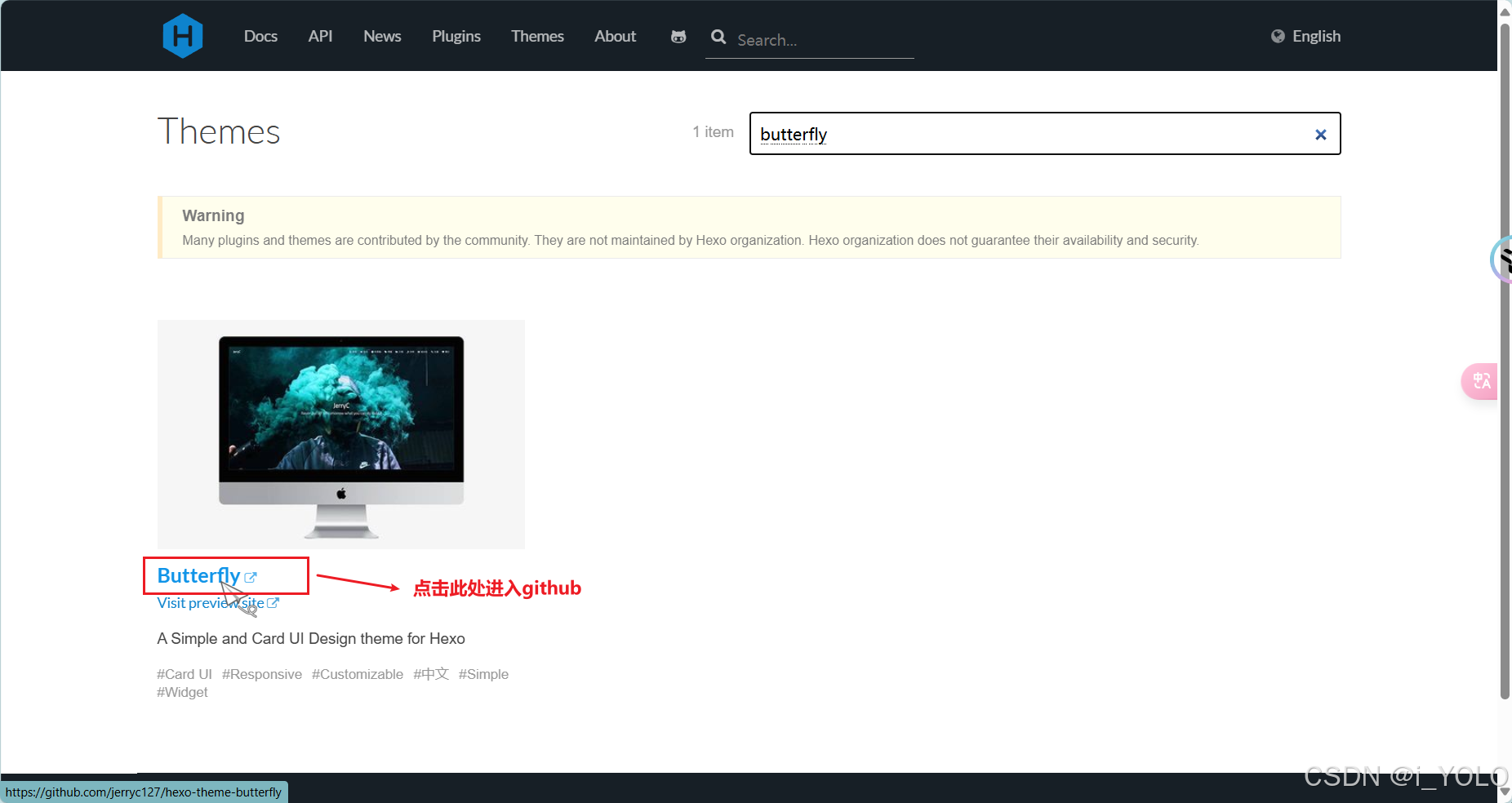Viewport: 1512px width, 803px height.
Task: Click external-link icon beside Visit preview site
Action: (x=273, y=603)
